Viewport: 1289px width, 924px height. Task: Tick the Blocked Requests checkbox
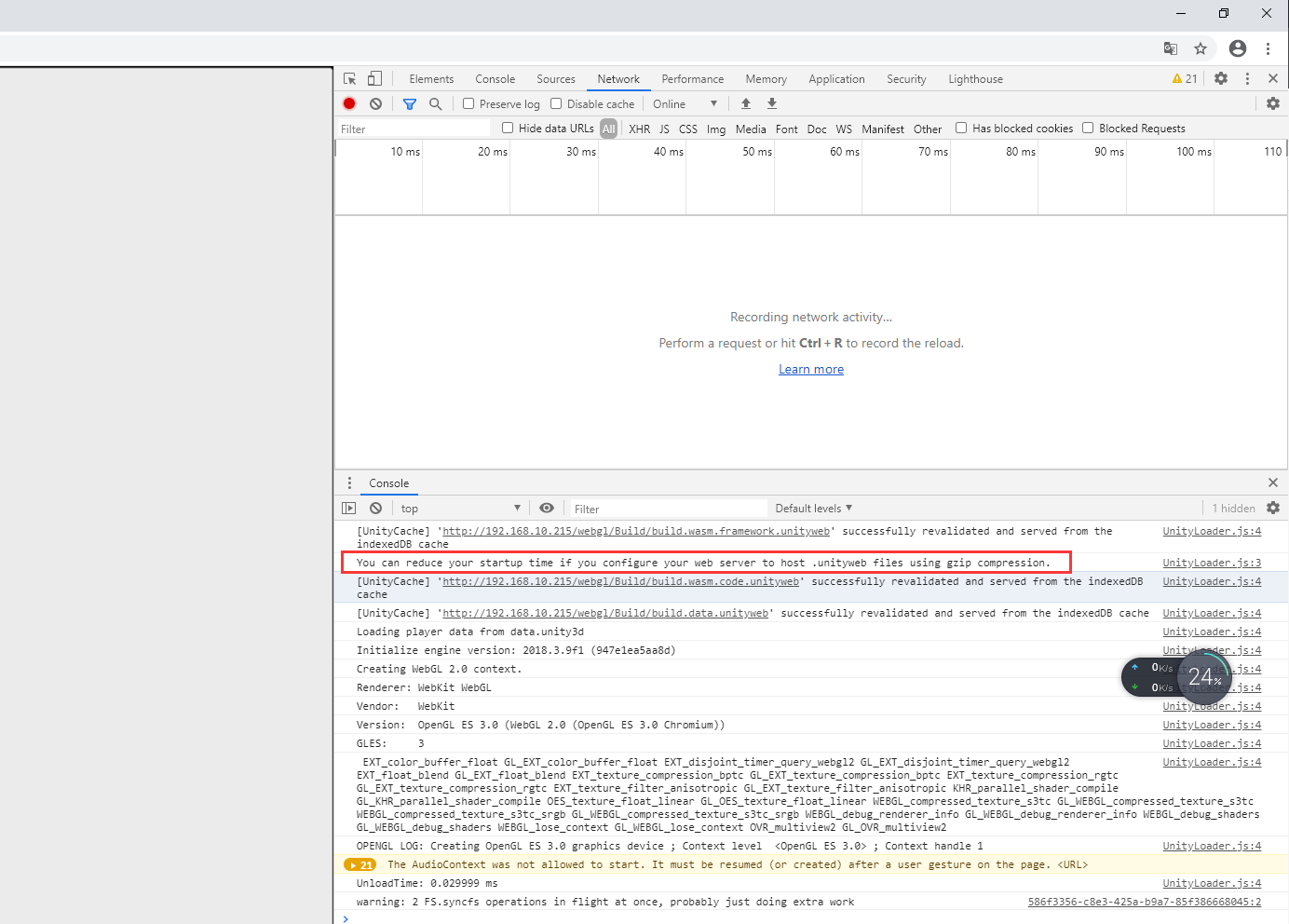click(1088, 128)
